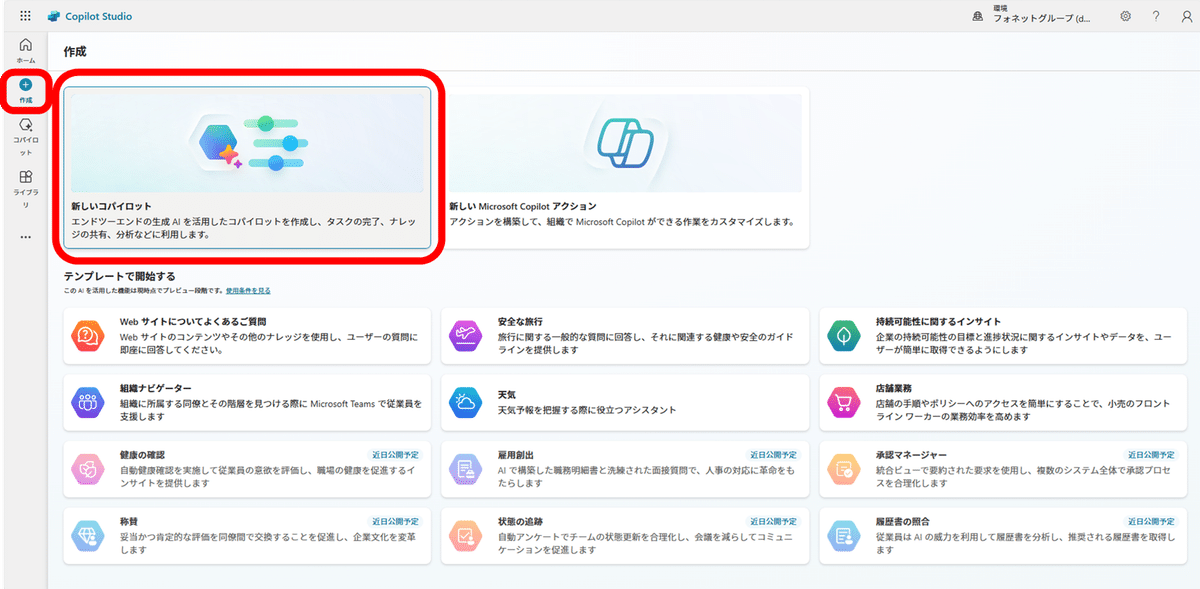Click the テンプレートで開始する heading
This screenshot has height=589, width=1200.
(x=119, y=277)
